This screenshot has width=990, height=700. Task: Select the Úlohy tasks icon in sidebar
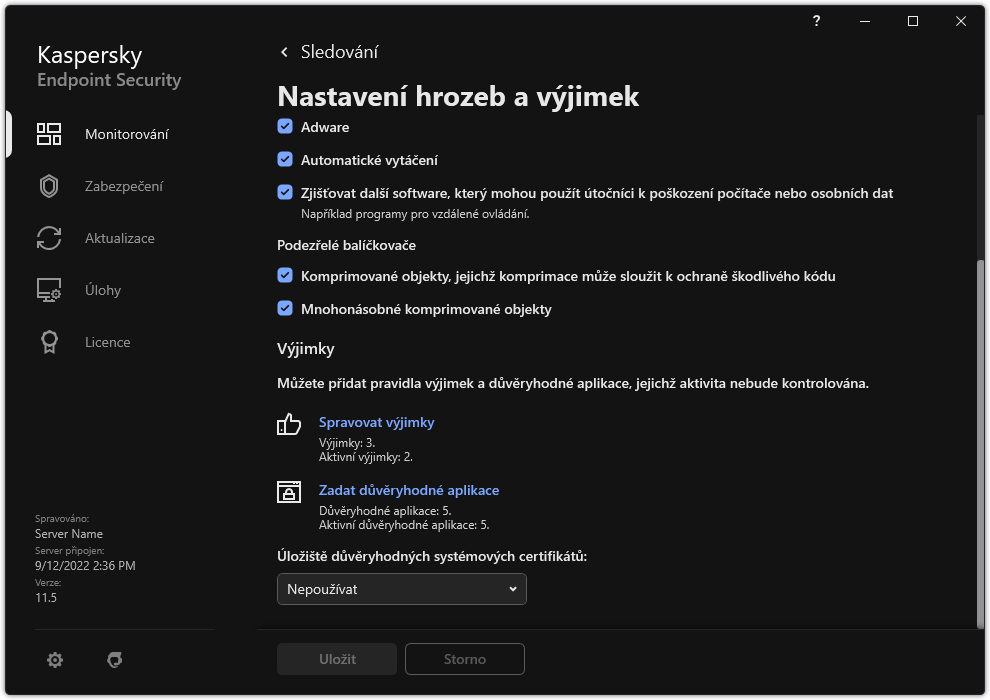coord(48,289)
